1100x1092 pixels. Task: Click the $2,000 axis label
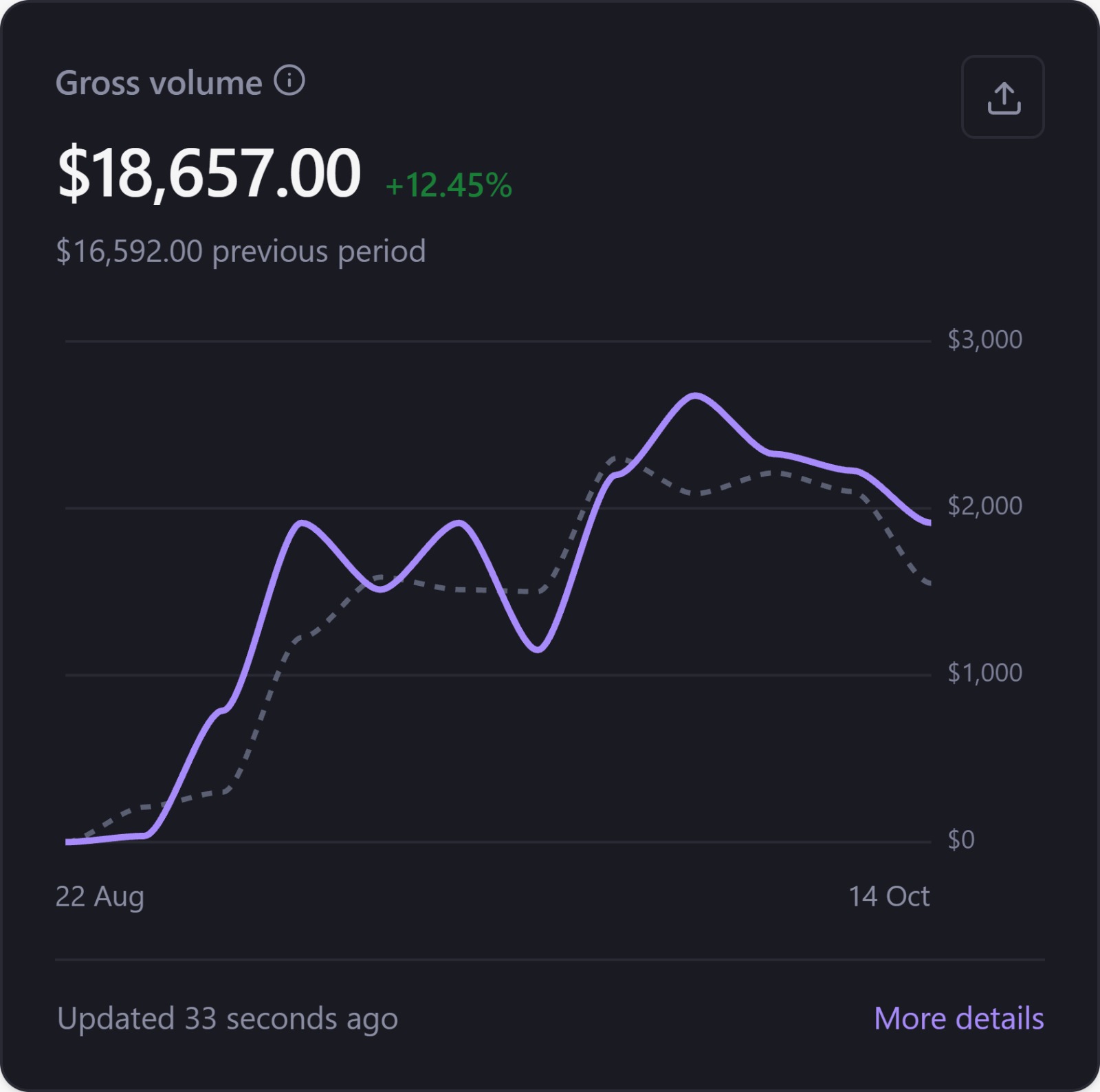tap(984, 506)
